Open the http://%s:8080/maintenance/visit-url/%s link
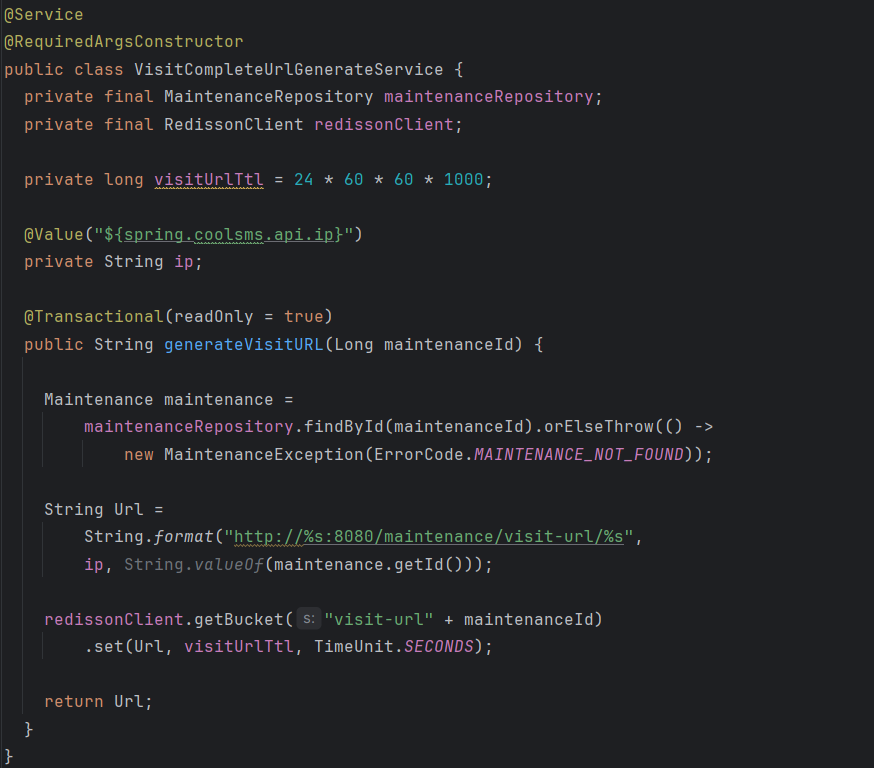The image size is (874, 768). click(428, 537)
